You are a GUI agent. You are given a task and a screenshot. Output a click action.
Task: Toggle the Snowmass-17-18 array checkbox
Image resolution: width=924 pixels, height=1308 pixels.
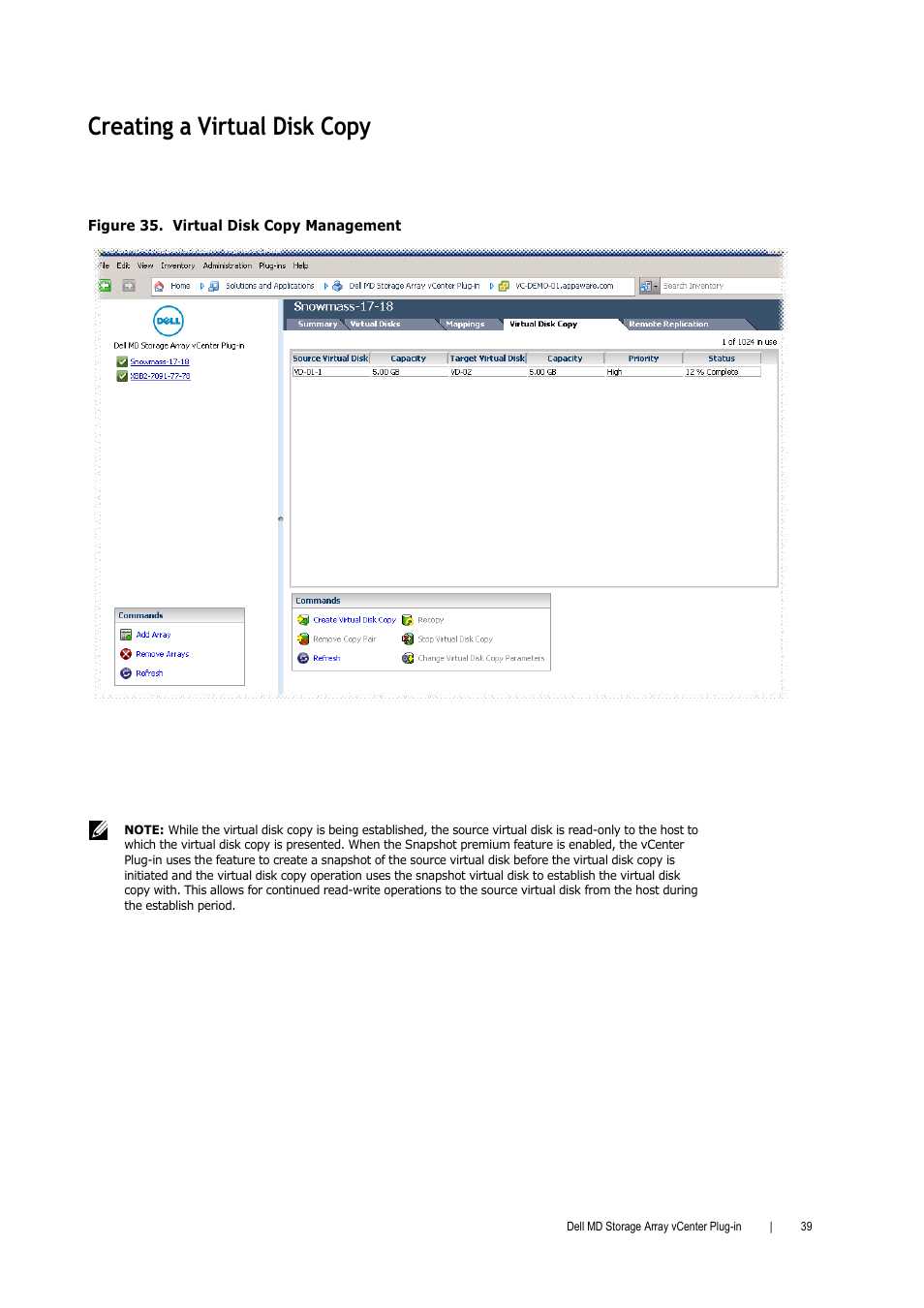[x=122, y=361]
